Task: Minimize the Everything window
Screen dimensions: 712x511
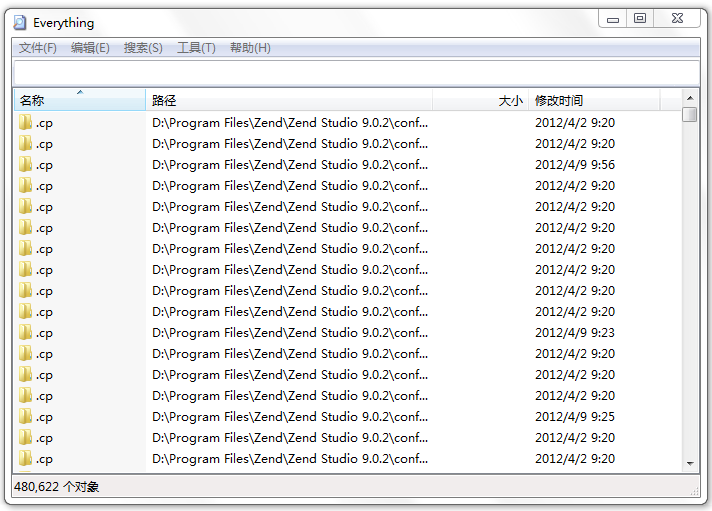Action: [x=613, y=19]
